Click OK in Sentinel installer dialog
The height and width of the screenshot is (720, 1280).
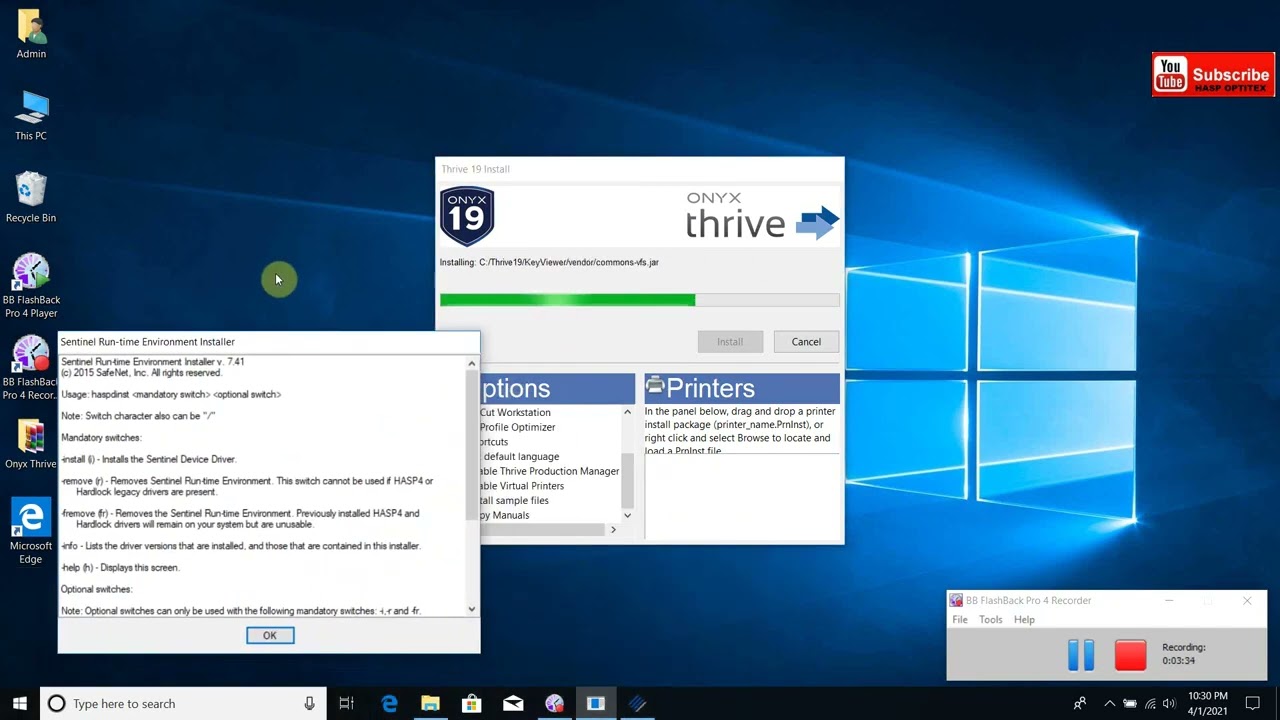270,636
